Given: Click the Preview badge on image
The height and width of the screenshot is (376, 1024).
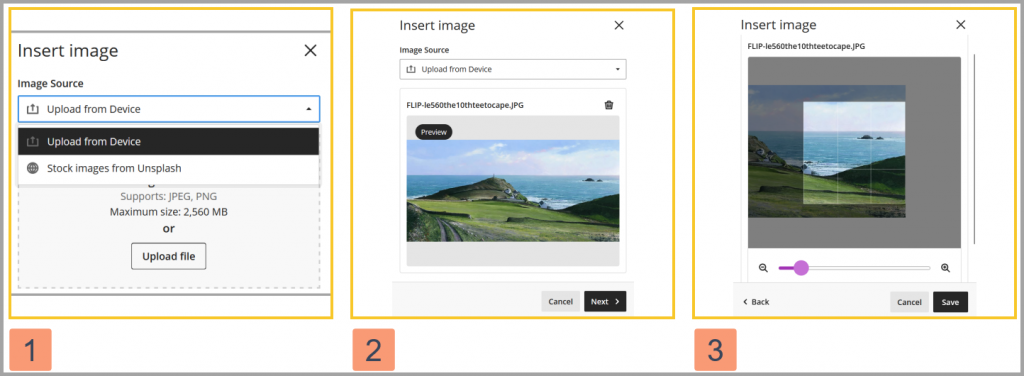Looking at the screenshot, I should coord(434,132).
